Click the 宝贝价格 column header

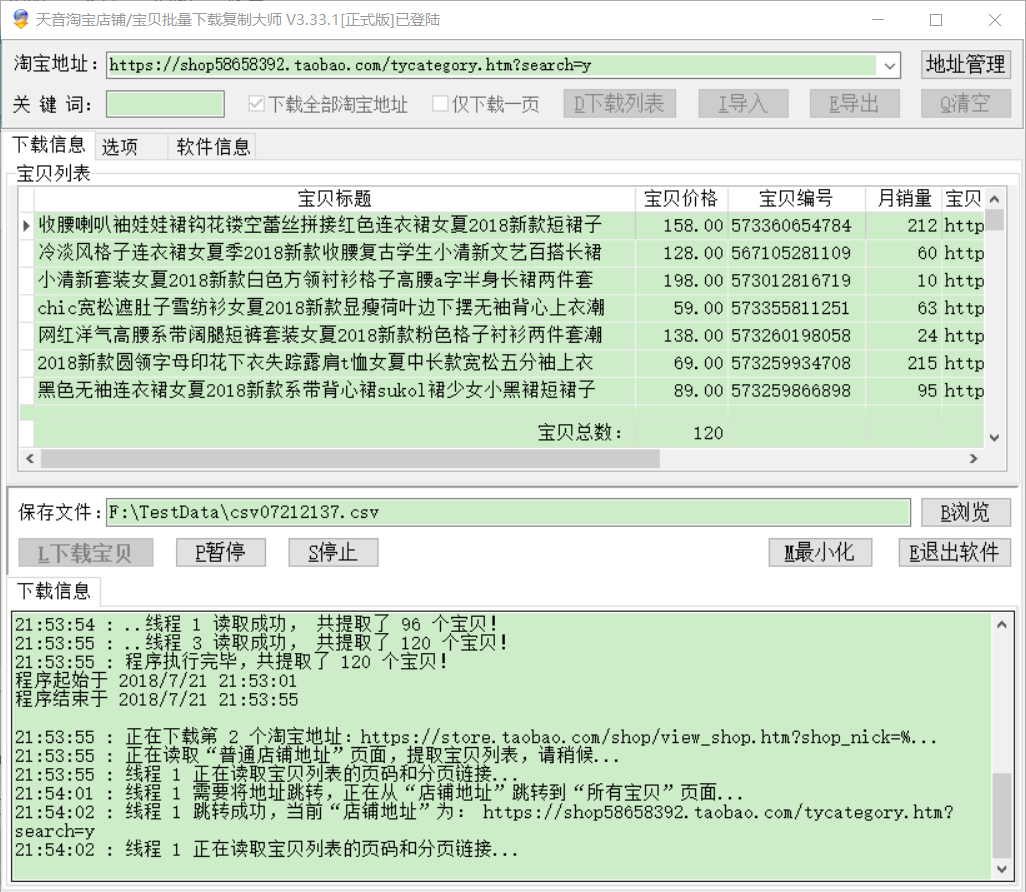coord(681,198)
